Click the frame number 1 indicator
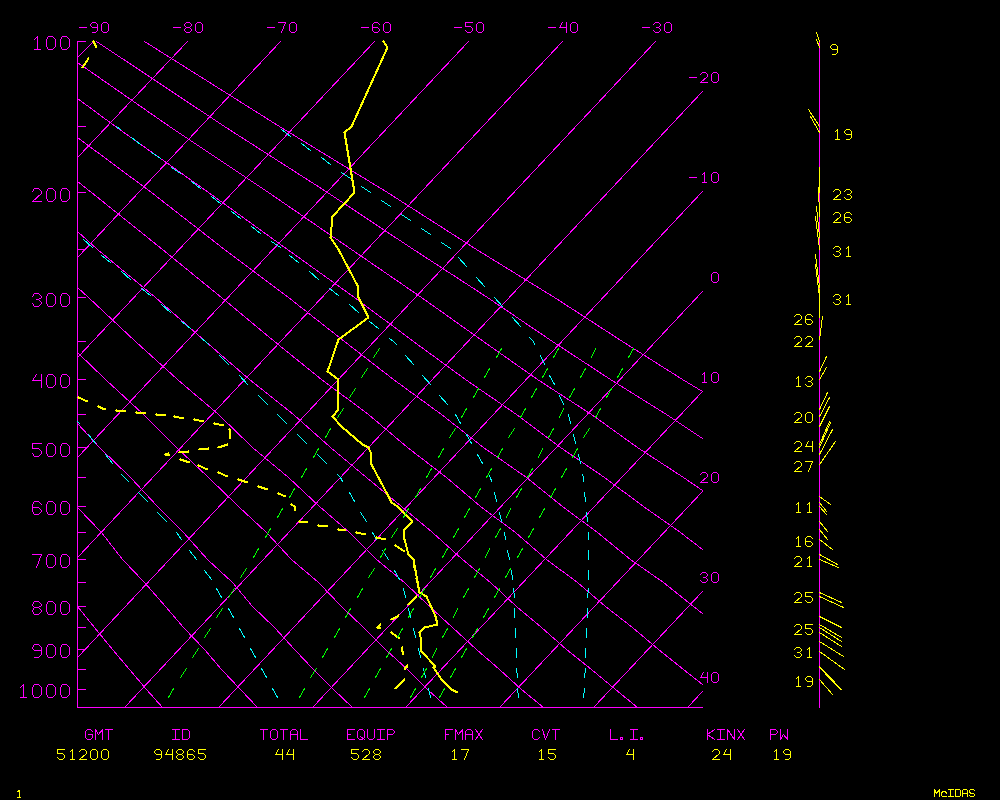 tap(18, 793)
